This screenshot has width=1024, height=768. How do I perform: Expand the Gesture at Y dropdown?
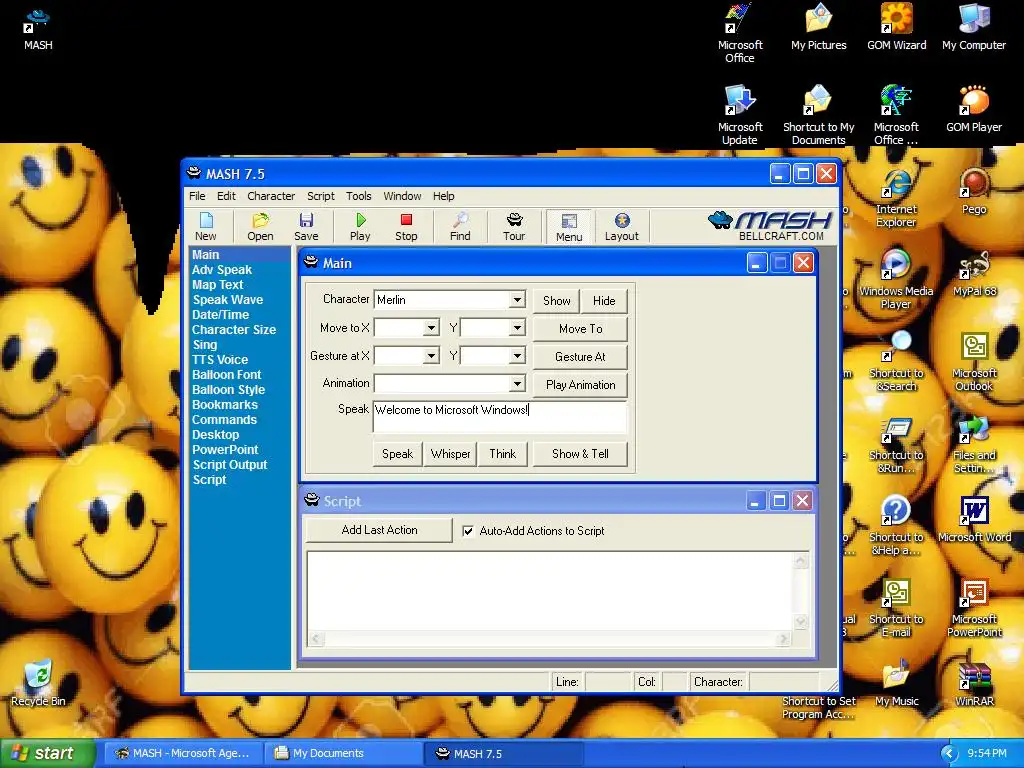(517, 356)
